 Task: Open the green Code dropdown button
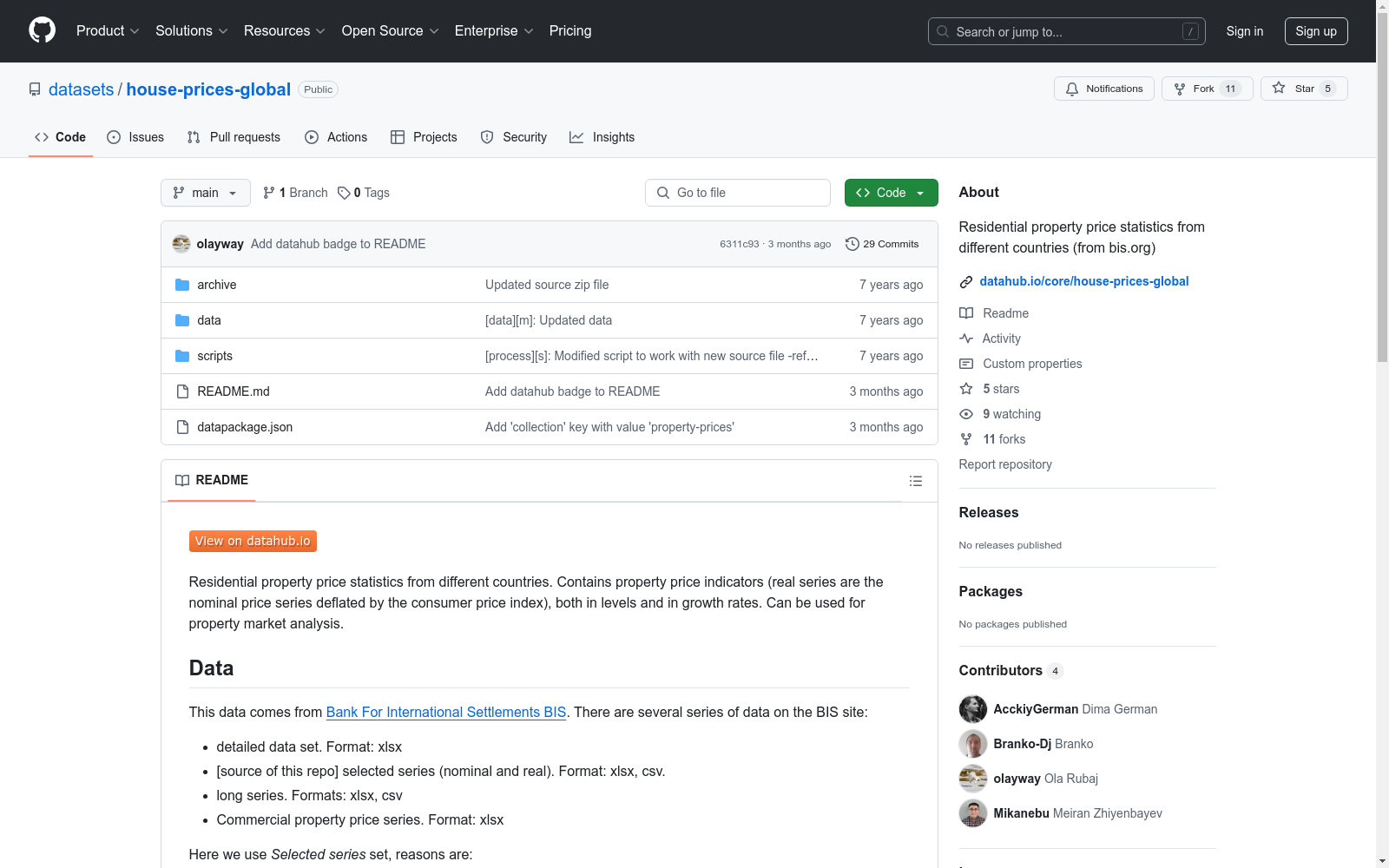click(x=891, y=193)
